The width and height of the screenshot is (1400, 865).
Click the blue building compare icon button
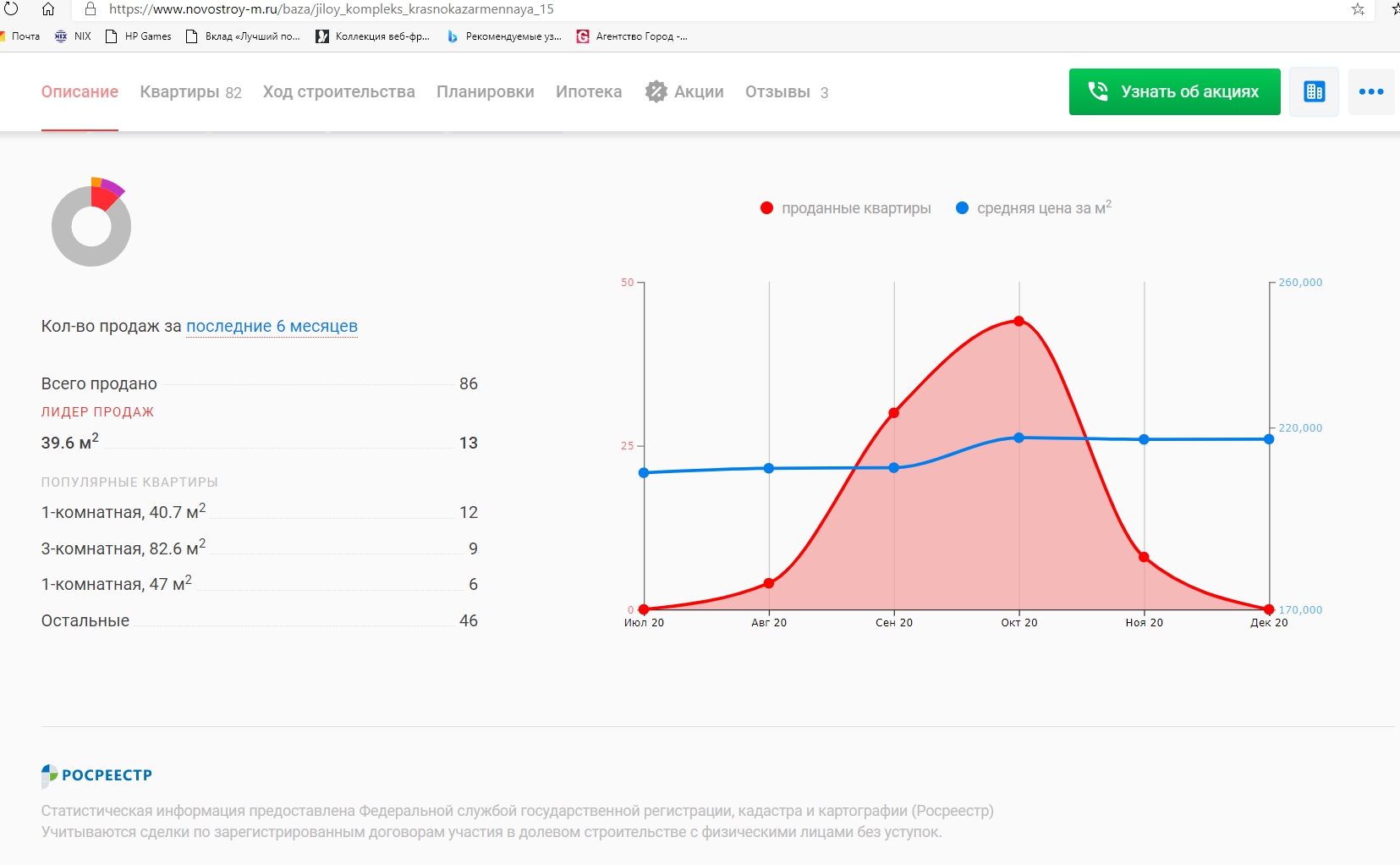[1314, 91]
